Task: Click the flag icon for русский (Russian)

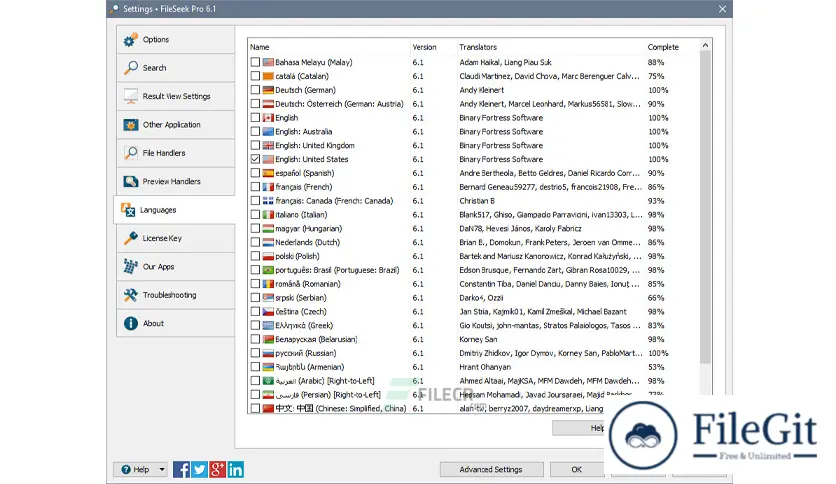Action: tap(268, 353)
